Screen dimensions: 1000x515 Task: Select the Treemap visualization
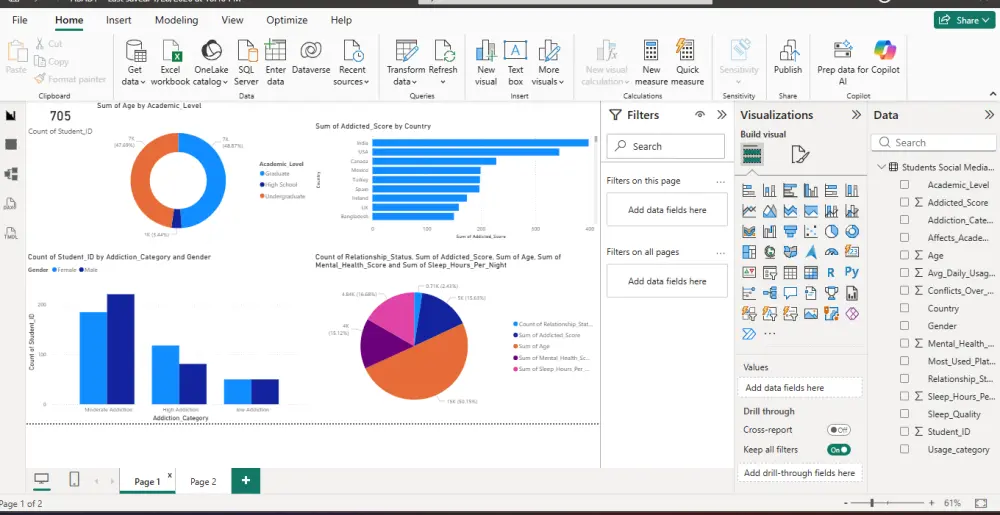click(x=749, y=252)
